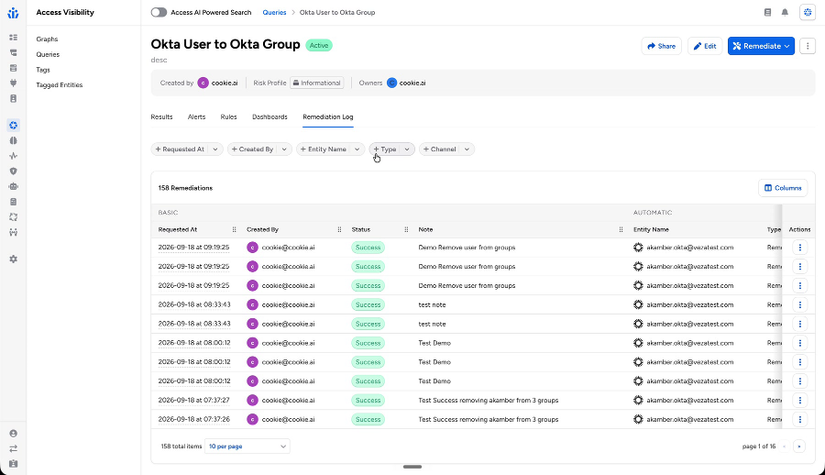Click the drag handle on the Created By column
The width and height of the screenshot is (825, 475).
339,229
